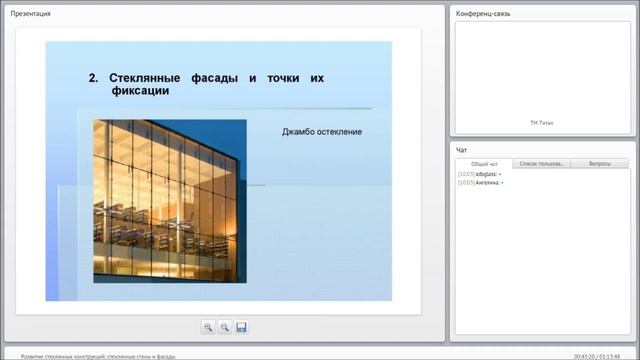Image resolution: width=640 pixels, height=360 pixels.
Task: Click the ТМ Титан label in the video conference panel
Action: tap(541, 123)
